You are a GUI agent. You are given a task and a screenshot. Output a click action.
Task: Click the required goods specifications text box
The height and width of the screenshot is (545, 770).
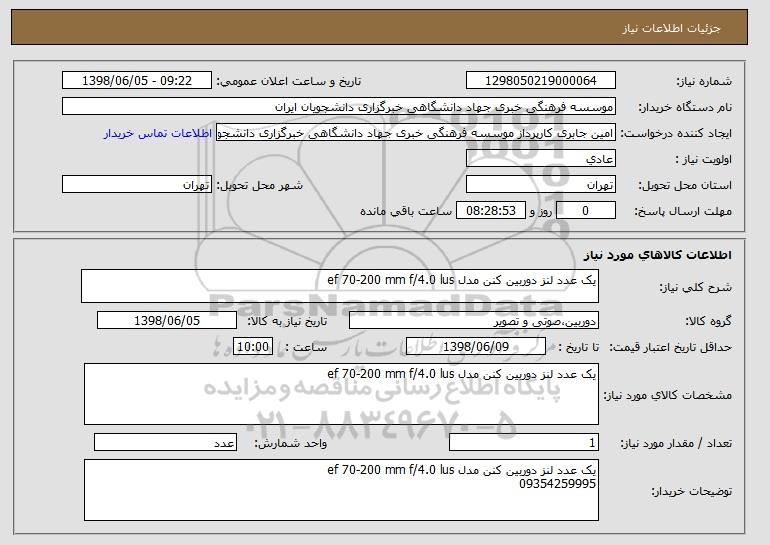[341, 394]
